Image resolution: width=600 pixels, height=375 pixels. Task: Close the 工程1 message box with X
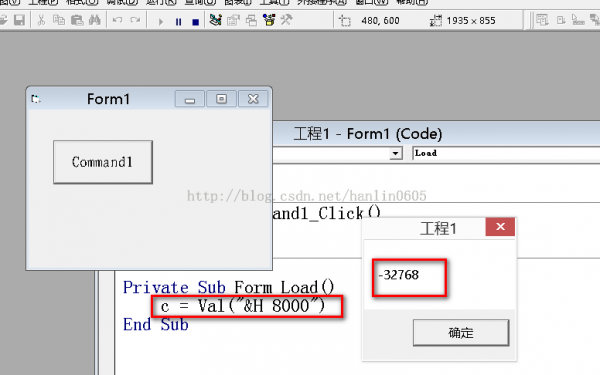tap(500, 227)
